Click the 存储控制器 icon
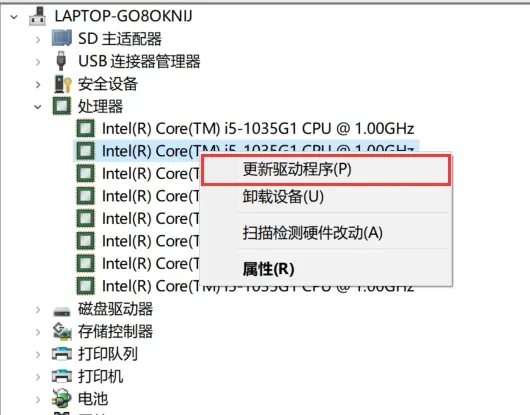The height and width of the screenshot is (415, 530). pyautogui.click(x=62, y=332)
